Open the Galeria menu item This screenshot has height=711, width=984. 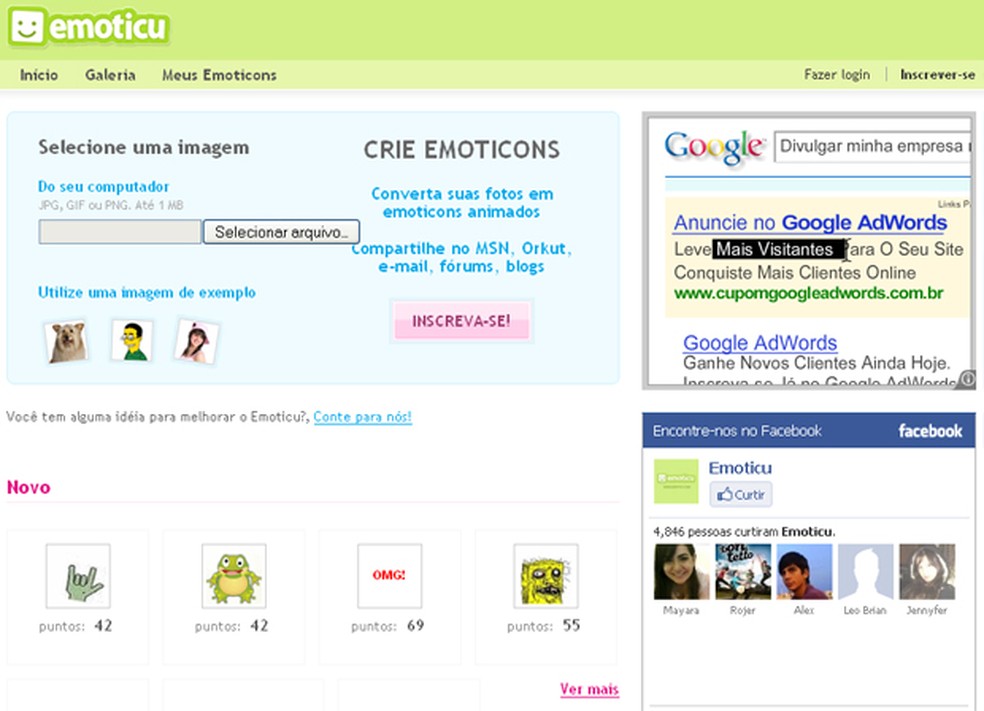[110, 75]
